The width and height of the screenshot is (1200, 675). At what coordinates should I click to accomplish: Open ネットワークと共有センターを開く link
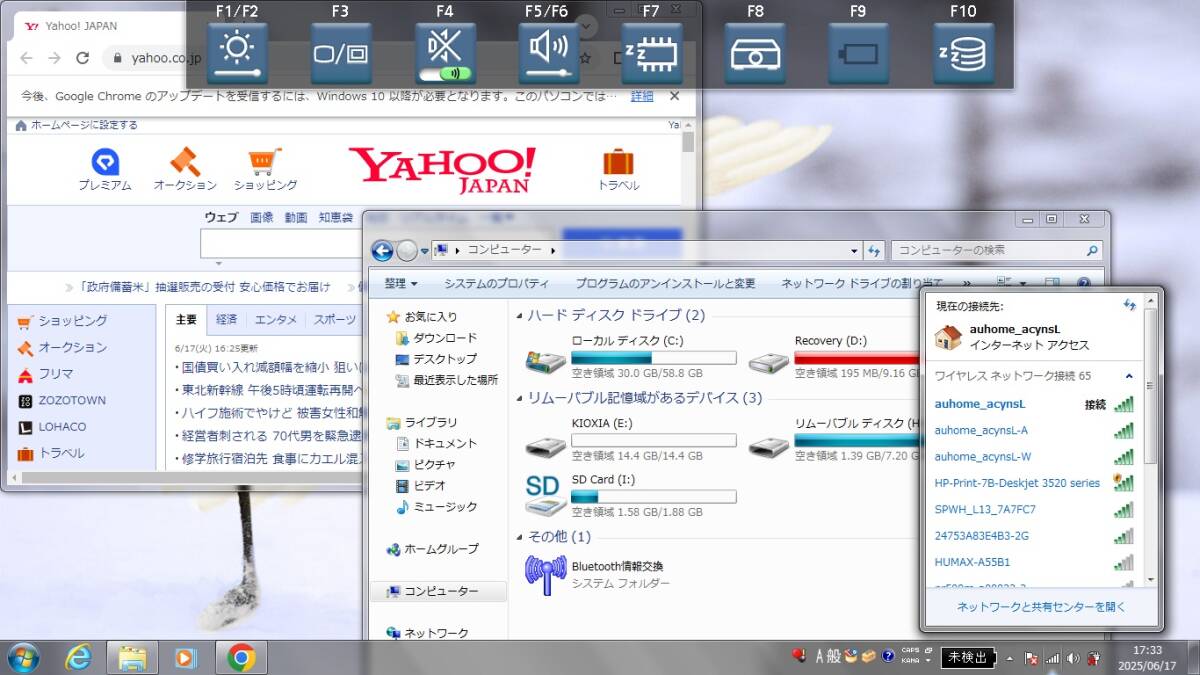[1041, 606]
